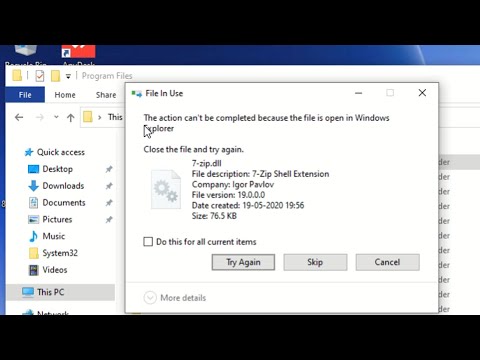
Task: Click the Pictures icon in sidebar
Action: (33, 219)
